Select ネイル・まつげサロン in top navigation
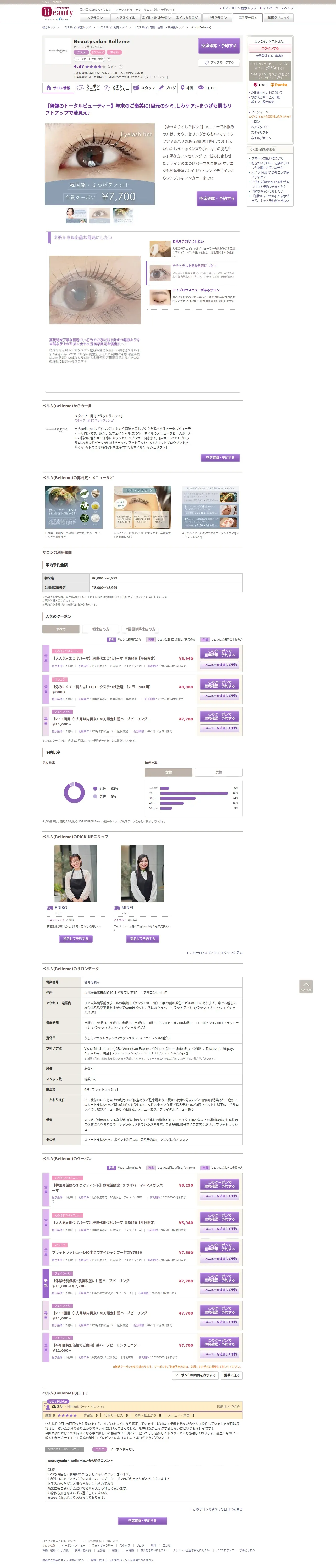This screenshot has width=336, height=1568. coord(156,18)
